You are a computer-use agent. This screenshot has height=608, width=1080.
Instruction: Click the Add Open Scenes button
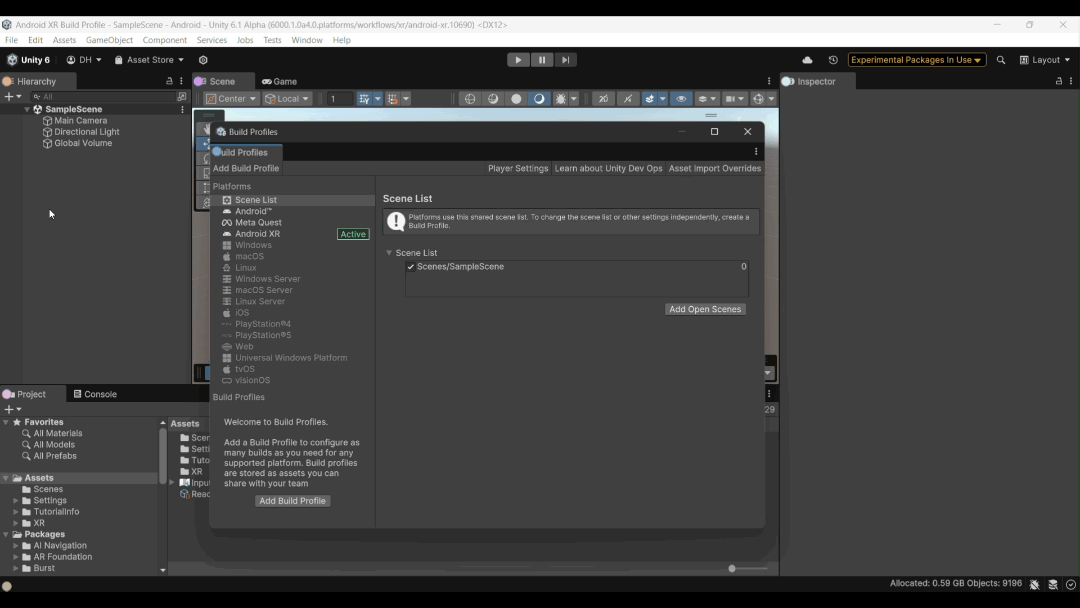pyautogui.click(x=705, y=309)
